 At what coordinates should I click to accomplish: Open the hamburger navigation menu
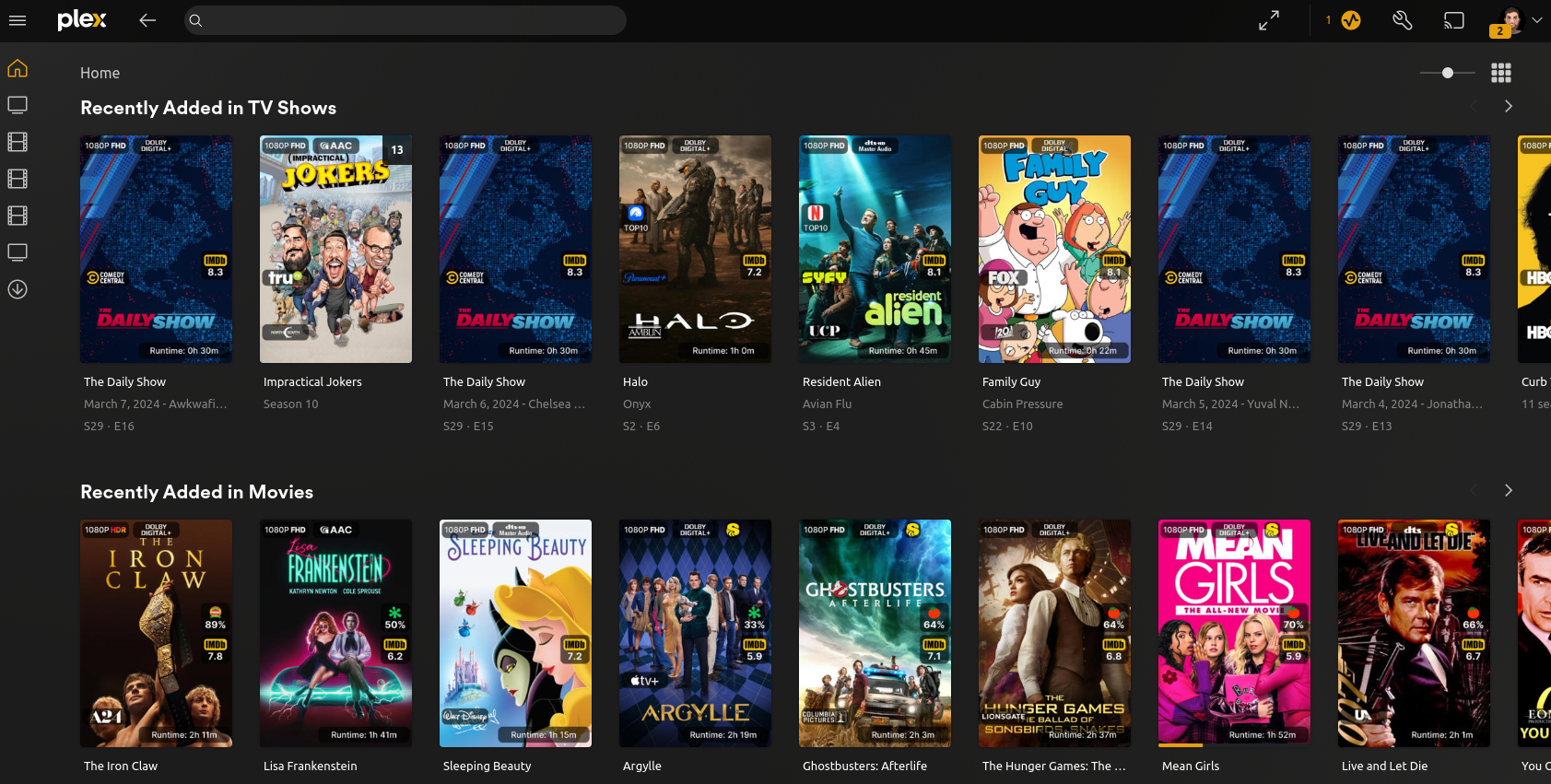pyautogui.click(x=18, y=20)
